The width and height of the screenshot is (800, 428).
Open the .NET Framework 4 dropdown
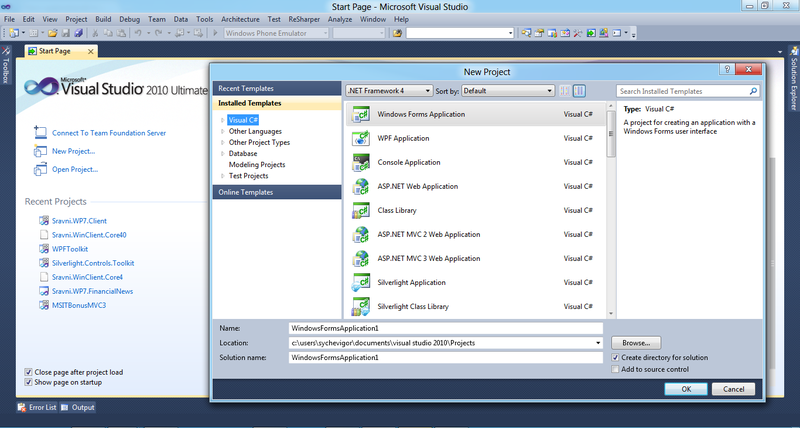click(389, 91)
